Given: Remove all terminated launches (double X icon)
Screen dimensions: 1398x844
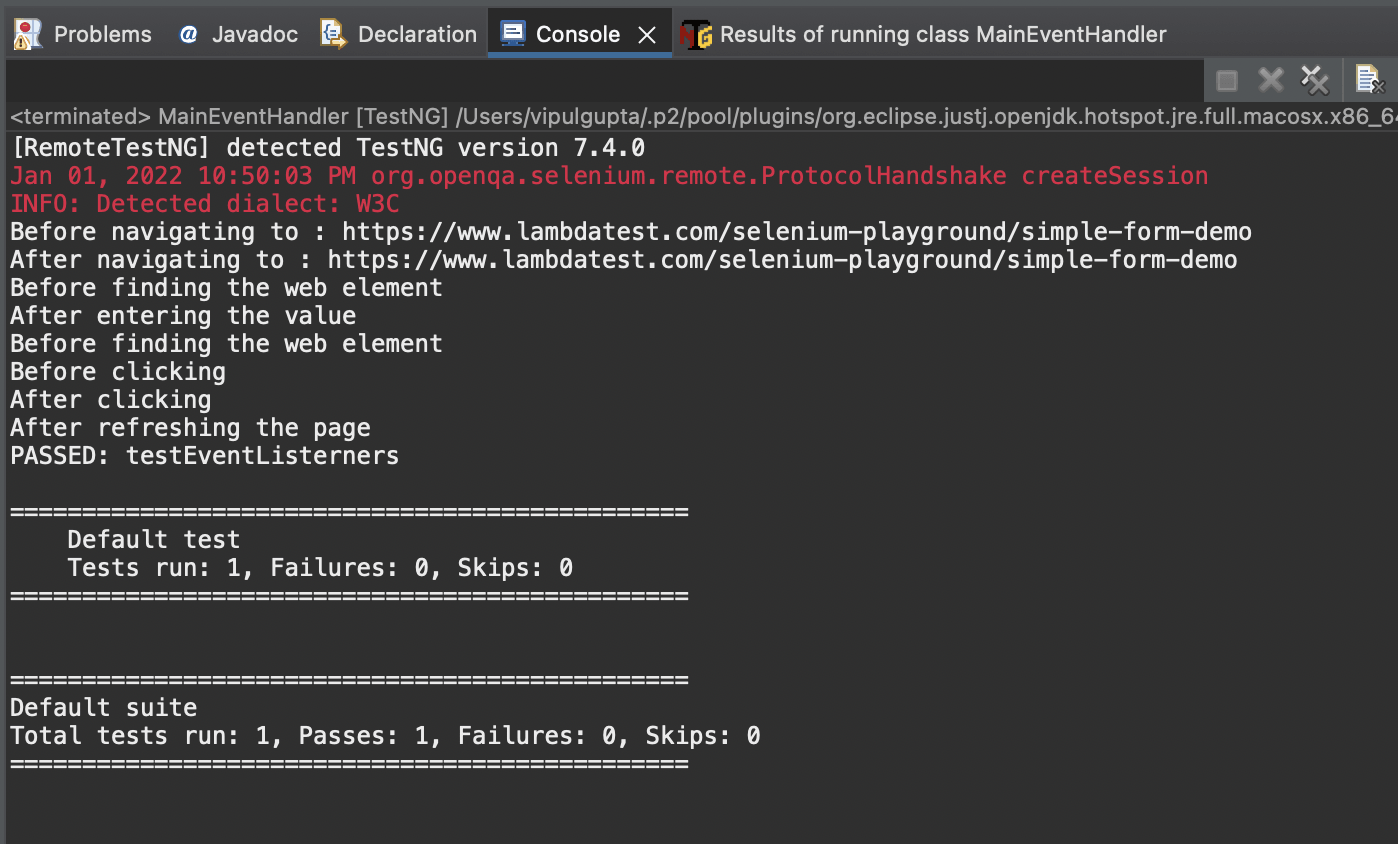Looking at the screenshot, I should click(1313, 80).
